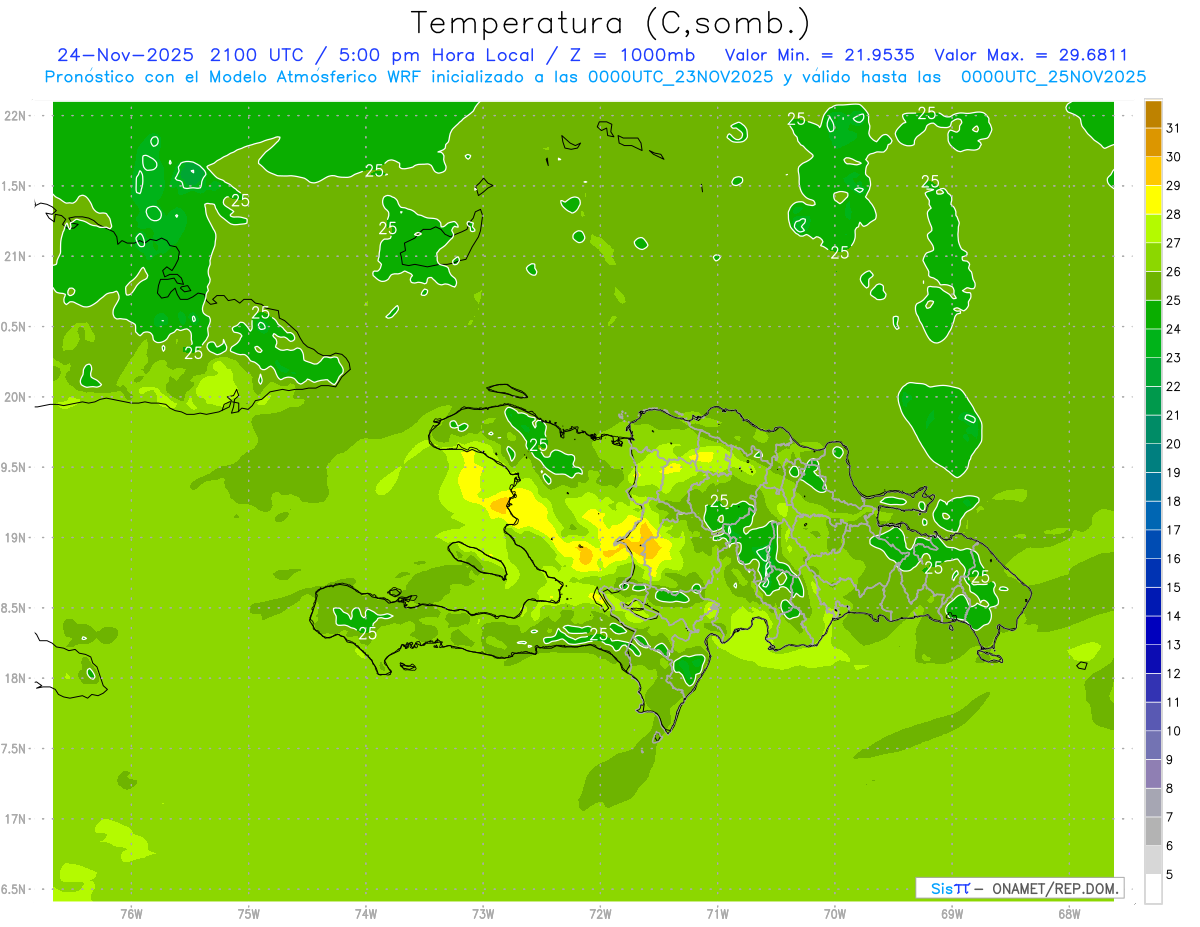Click the "ONAMET/REP.DOM." credit label
Screen dimensions: 1200x927
pos(1055,888)
